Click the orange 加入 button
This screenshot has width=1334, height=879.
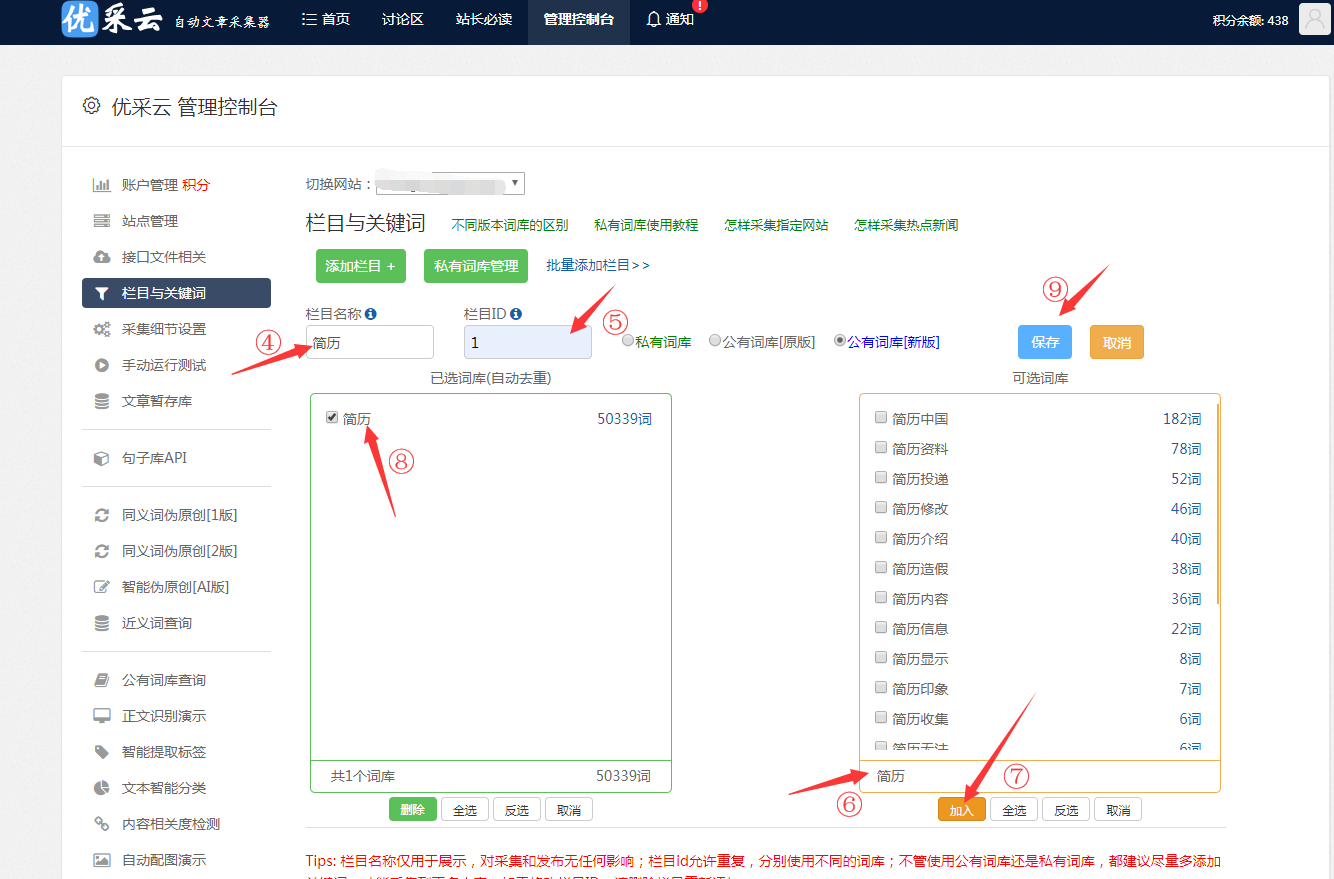pos(962,810)
